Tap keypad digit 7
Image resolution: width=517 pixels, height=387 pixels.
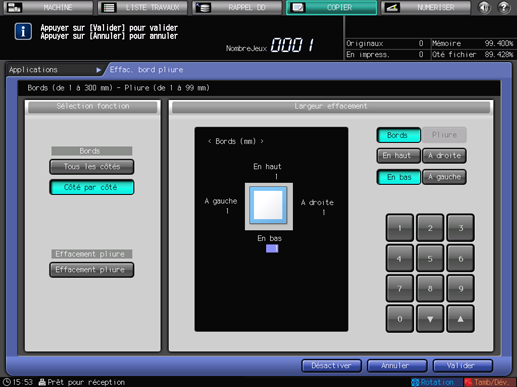point(400,289)
